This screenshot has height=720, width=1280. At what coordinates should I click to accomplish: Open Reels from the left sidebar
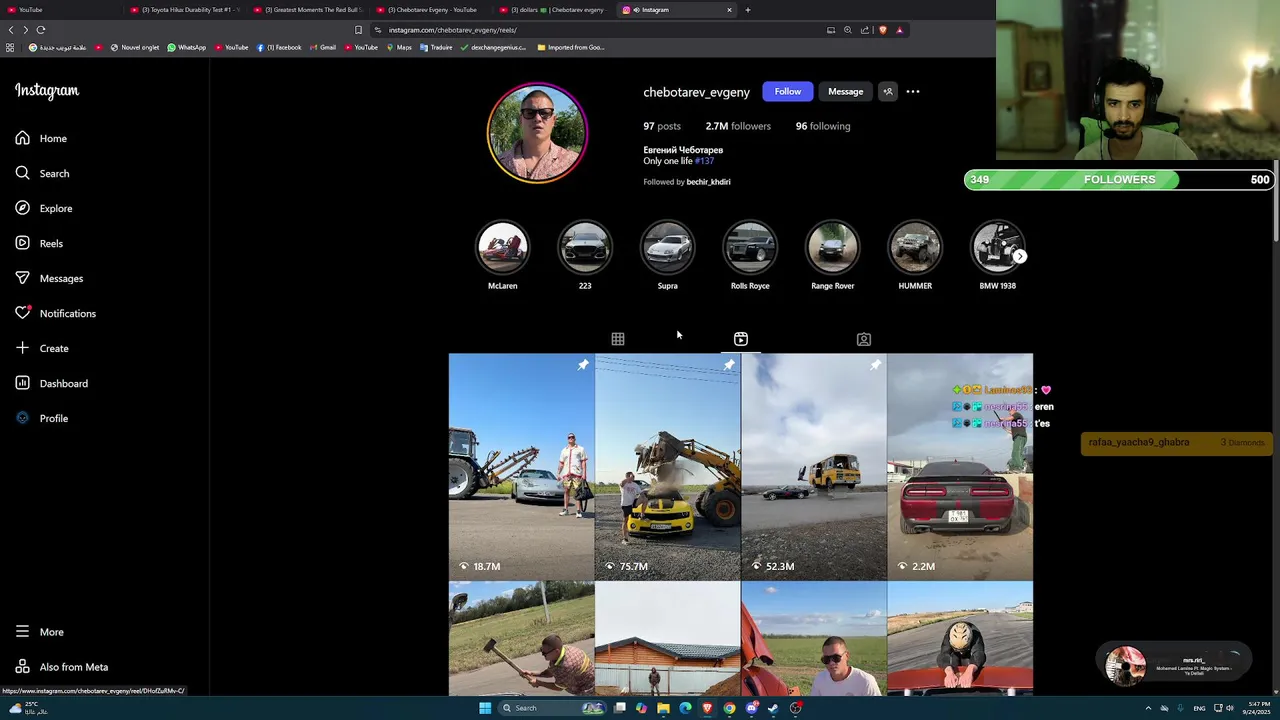point(39,243)
